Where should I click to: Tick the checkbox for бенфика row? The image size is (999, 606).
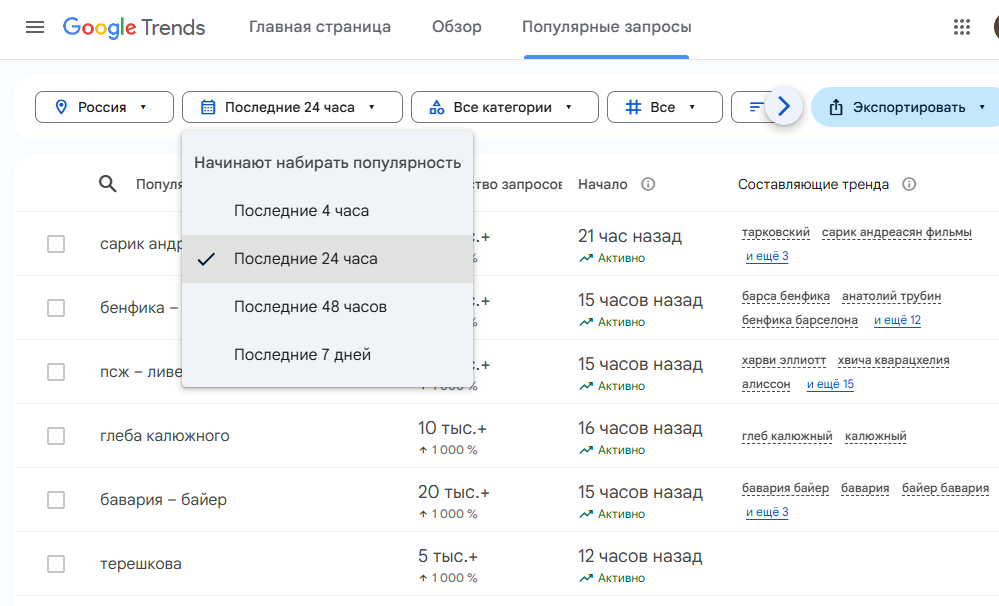click(56, 308)
